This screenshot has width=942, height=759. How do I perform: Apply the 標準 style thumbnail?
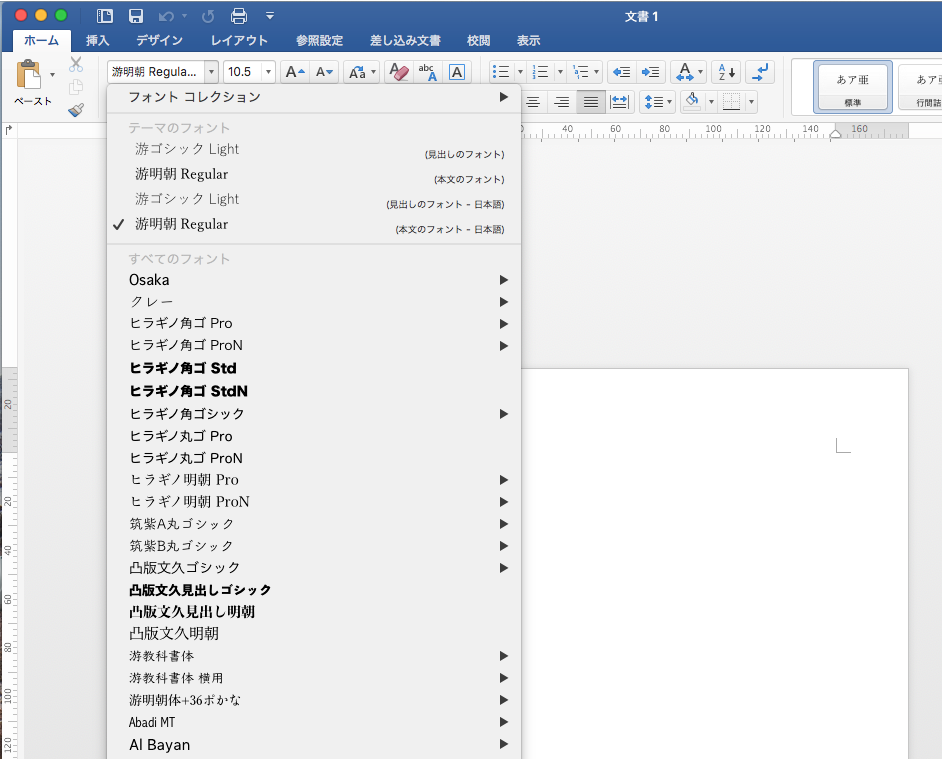(852, 87)
